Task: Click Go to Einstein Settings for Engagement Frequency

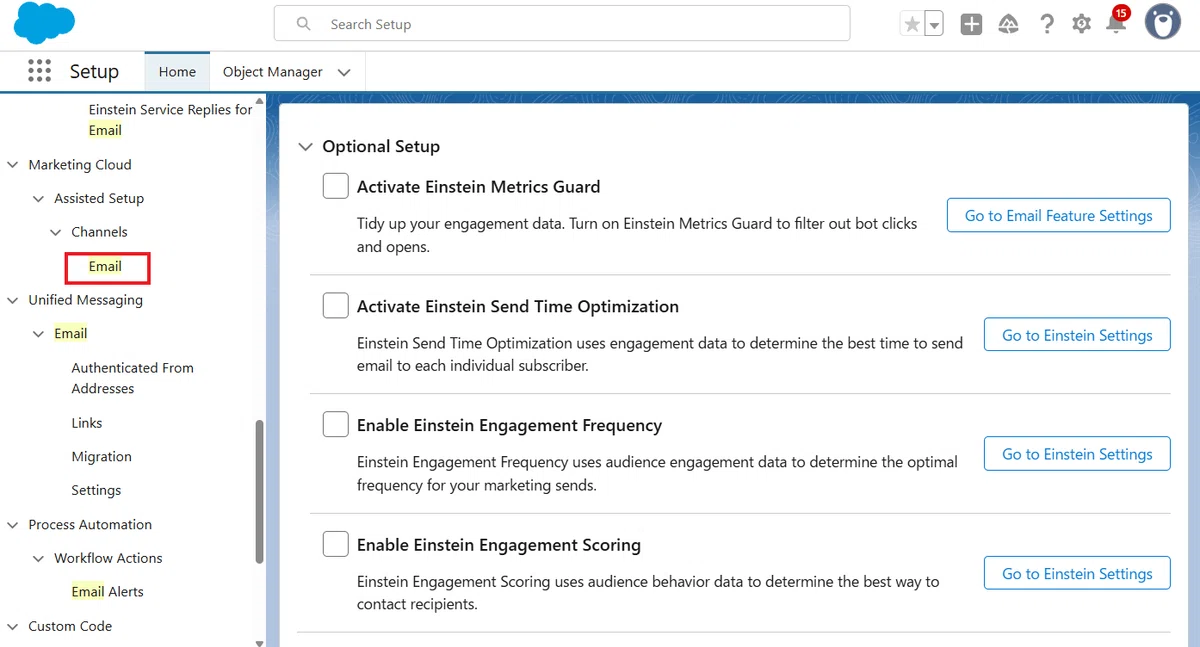Action: [1077, 454]
